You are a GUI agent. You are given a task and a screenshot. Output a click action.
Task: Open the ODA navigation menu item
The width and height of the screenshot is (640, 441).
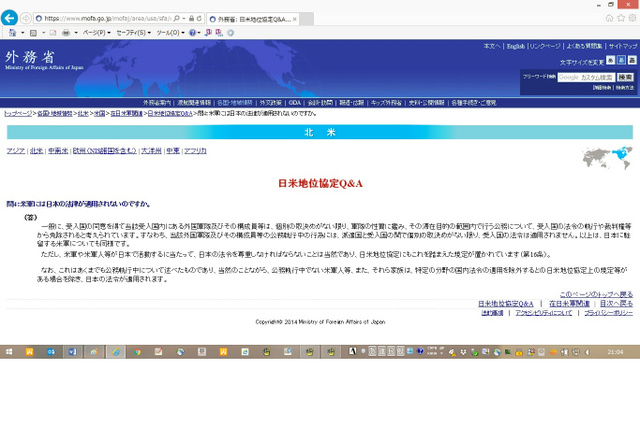click(295, 102)
